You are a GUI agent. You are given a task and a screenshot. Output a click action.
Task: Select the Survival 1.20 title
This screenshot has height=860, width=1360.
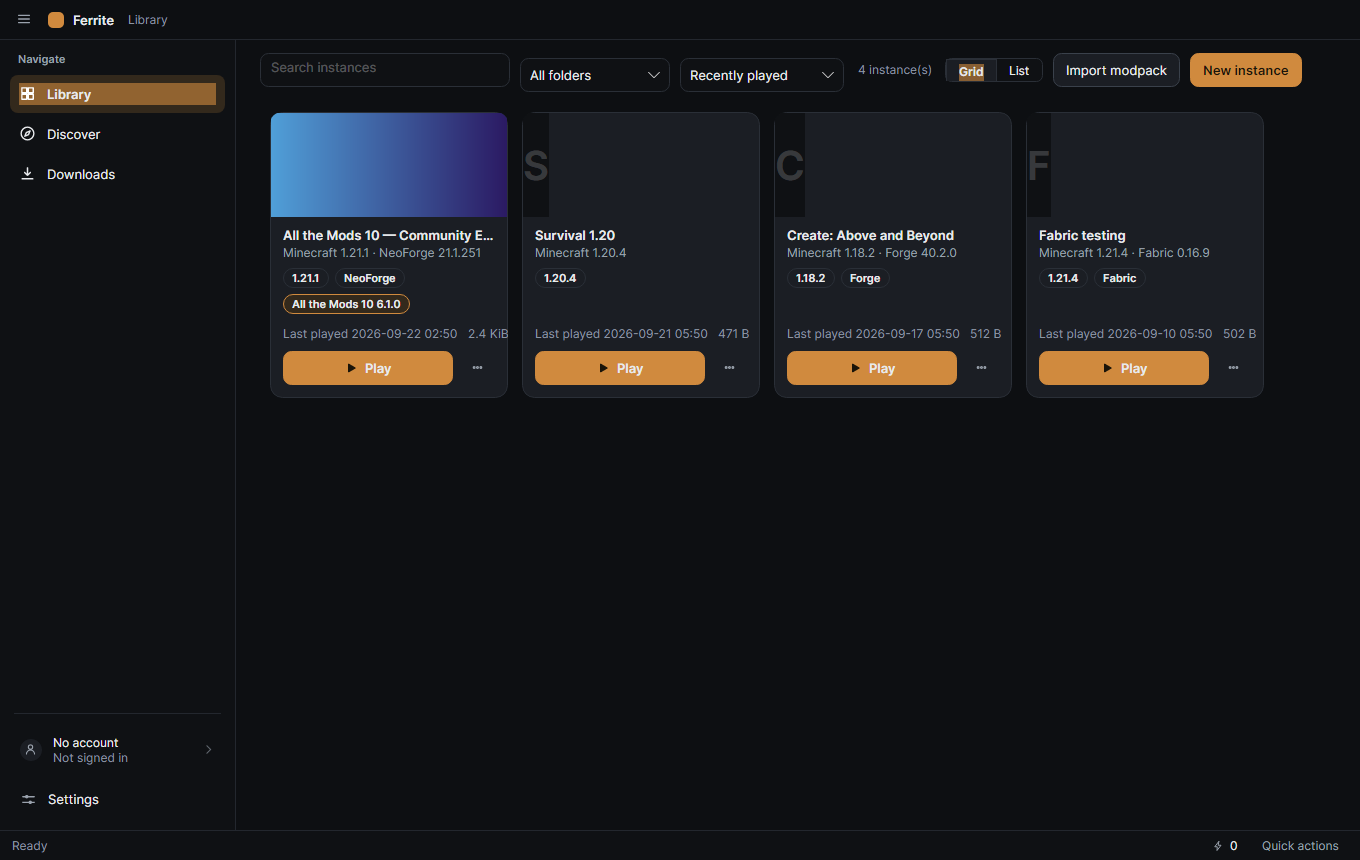tap(575, 236)
